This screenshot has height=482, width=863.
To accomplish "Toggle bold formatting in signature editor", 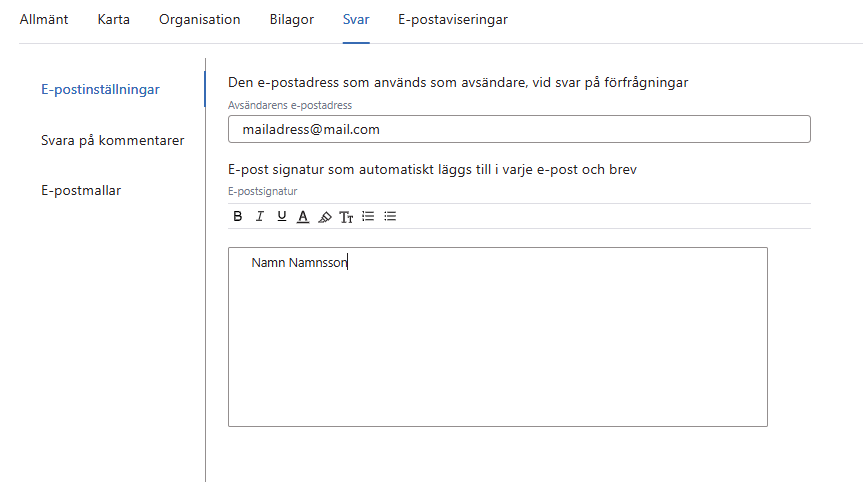I will click(238, 216).
